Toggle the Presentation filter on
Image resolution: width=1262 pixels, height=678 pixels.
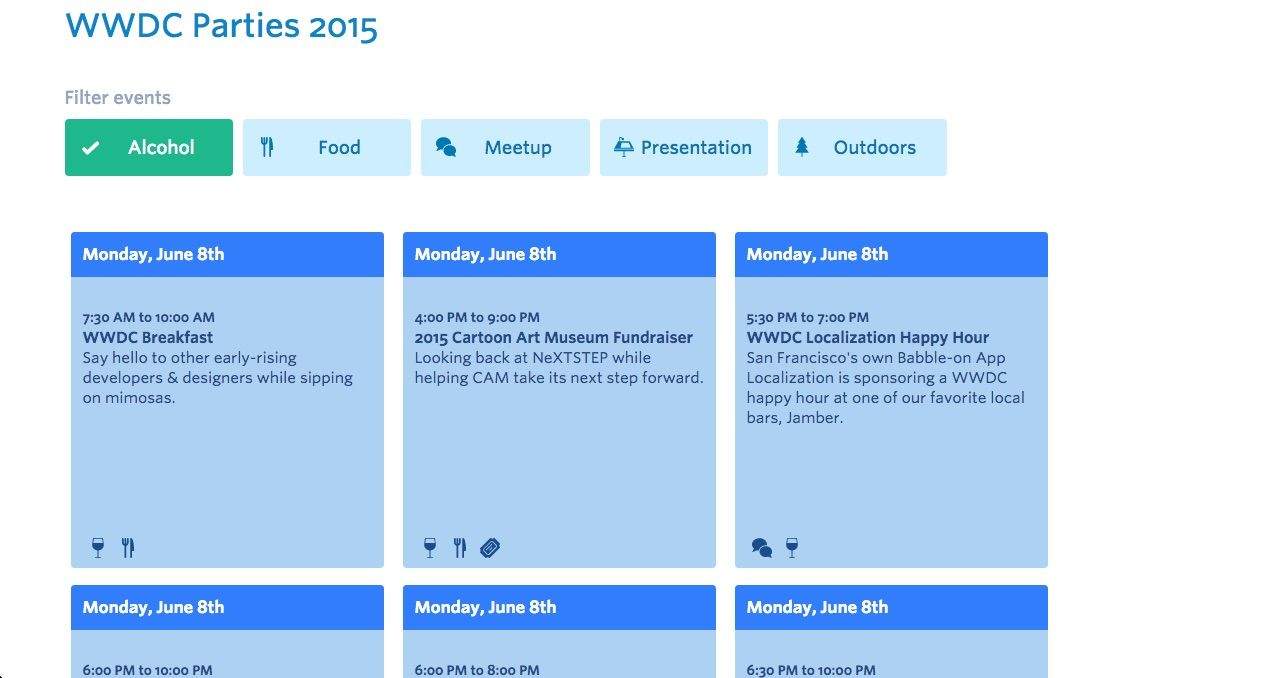pyautogui.click(x=684, y=148)
